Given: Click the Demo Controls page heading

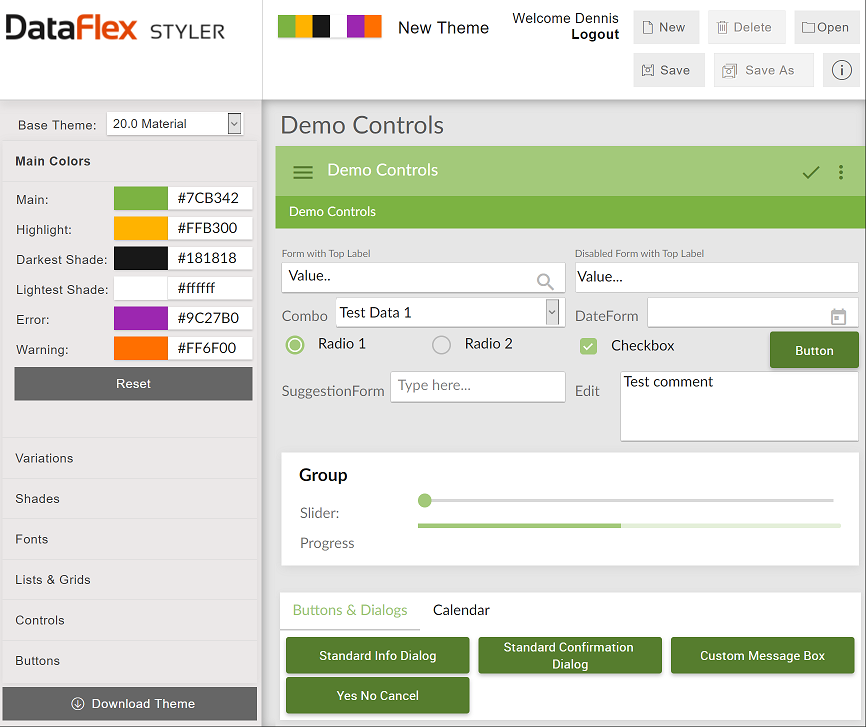Looking at the screenshot, I should 362,125.
